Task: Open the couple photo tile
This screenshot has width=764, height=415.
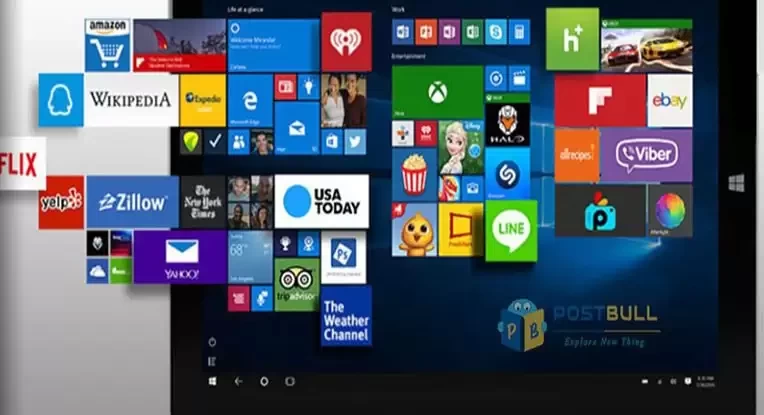Action: [344, 101]
